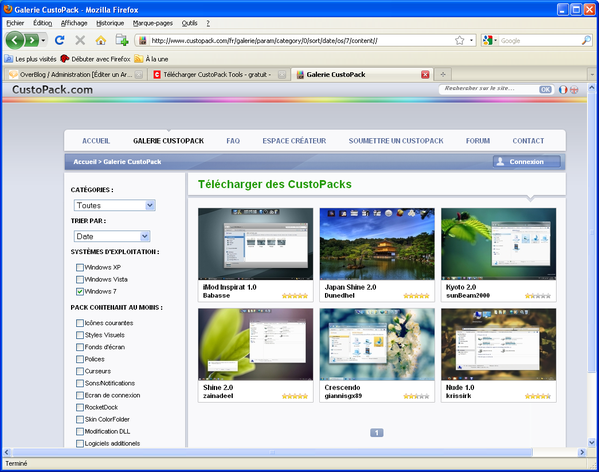Close the Télécharger CustoPack Tools tab

(x=282, y=74)
